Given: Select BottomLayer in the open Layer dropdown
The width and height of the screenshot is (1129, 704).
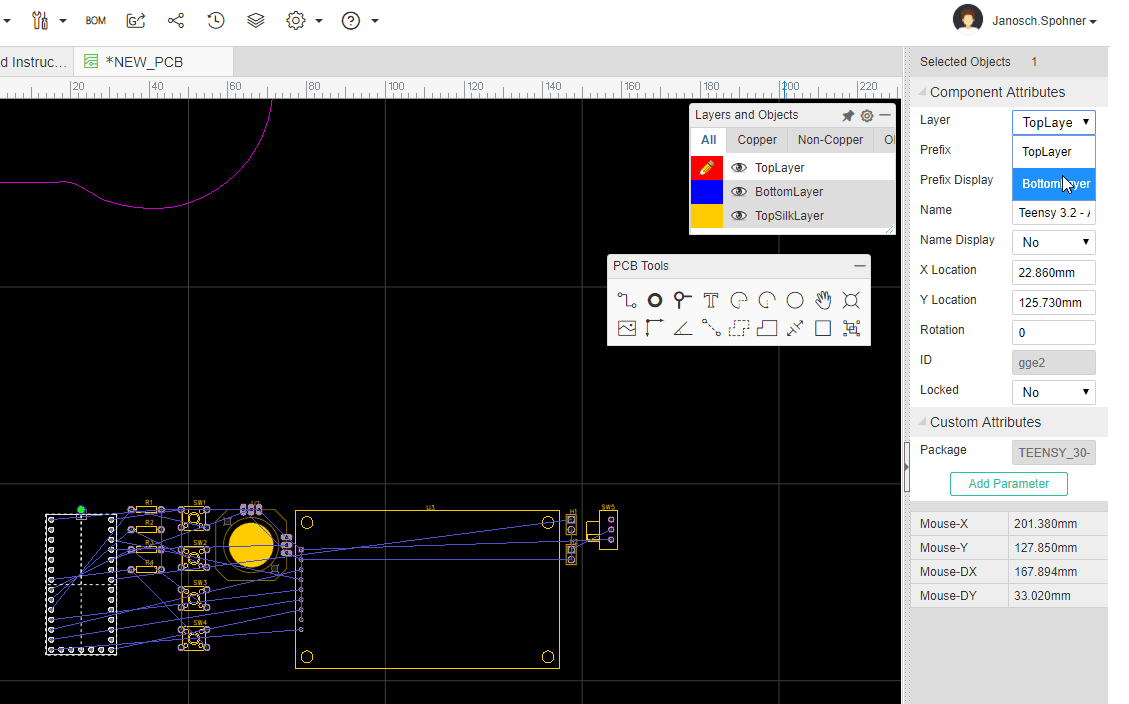Looking at the screenshot, I should pos(1053,183).
